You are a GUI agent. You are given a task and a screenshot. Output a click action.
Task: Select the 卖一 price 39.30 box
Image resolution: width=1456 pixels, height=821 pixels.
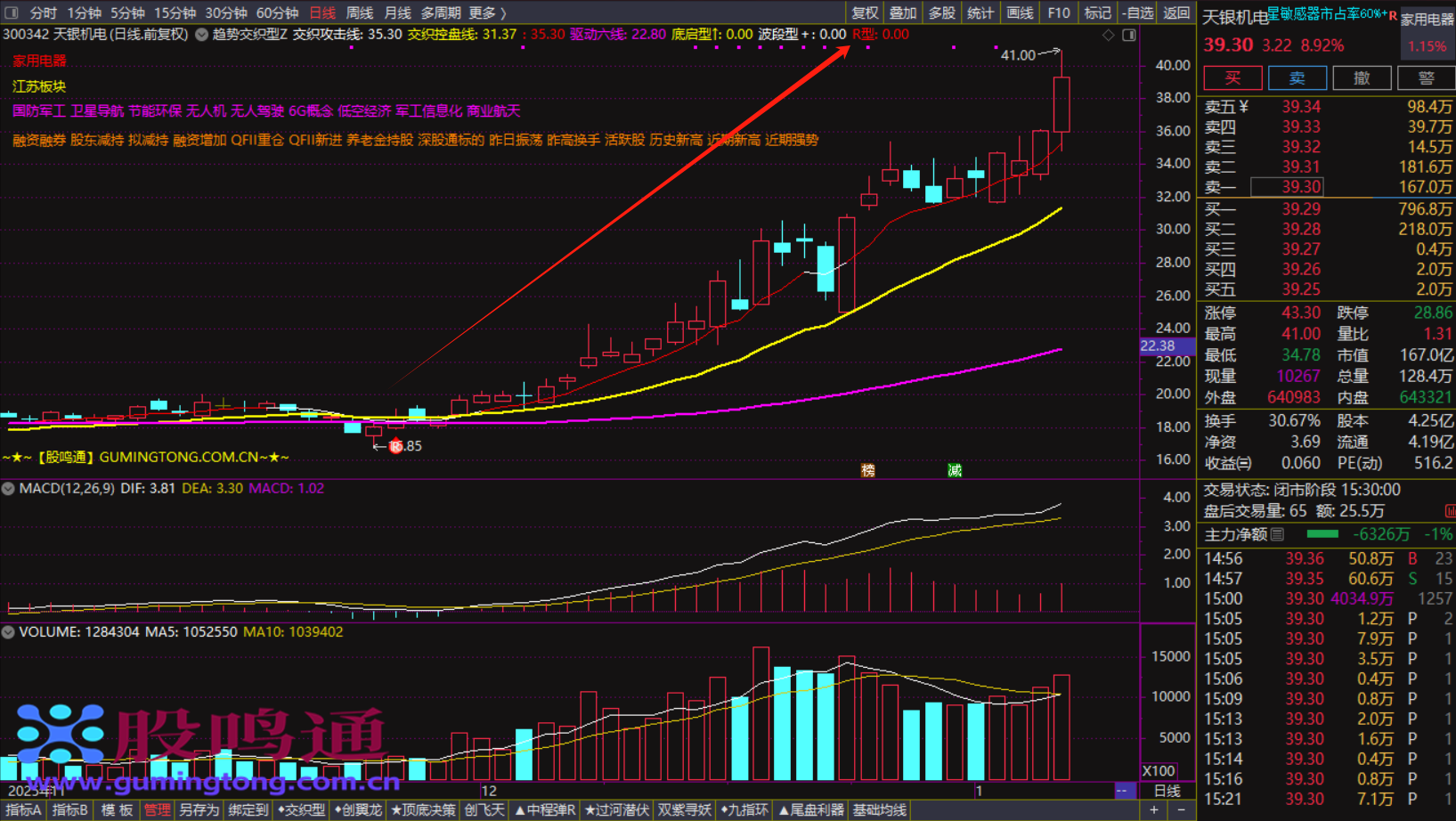coord(1287,187)
